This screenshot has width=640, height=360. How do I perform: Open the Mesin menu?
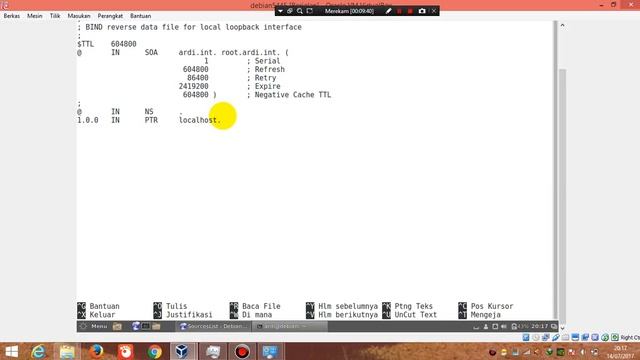[35, 16]
